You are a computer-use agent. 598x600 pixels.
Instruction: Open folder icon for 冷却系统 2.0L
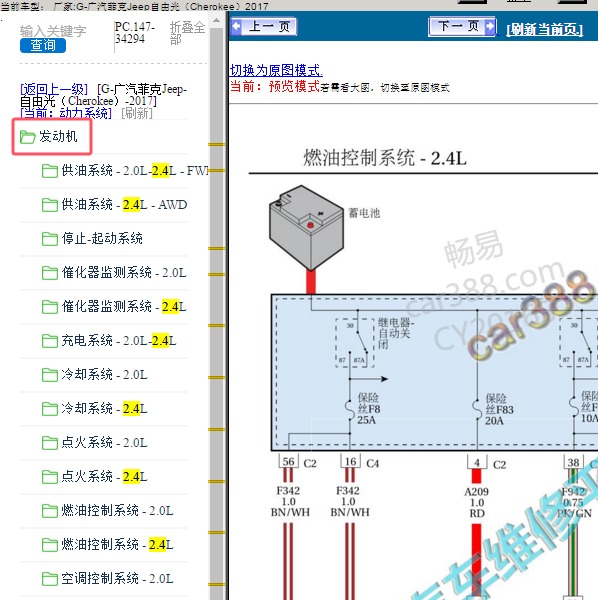[x=50, y=375]
